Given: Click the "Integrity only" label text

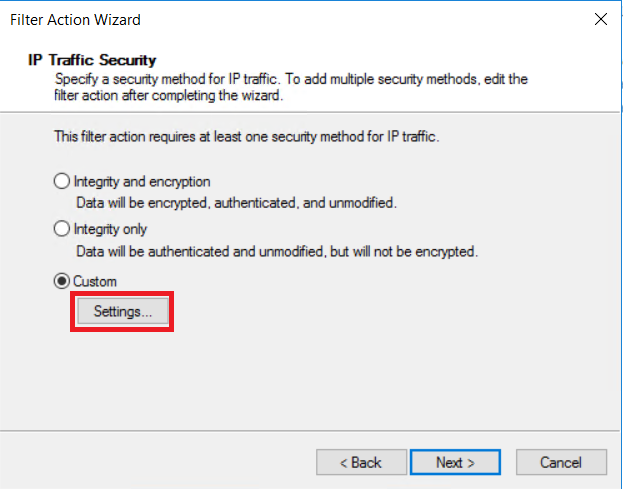Looking at the screenshot, I should pyautogui.click(x=111, y=229).
